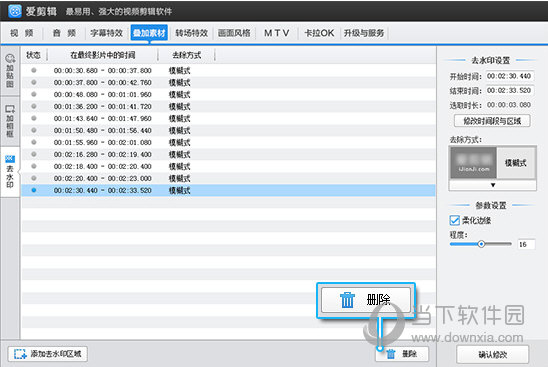
Task: Open the 音频 tab
Action: [64, 33]
